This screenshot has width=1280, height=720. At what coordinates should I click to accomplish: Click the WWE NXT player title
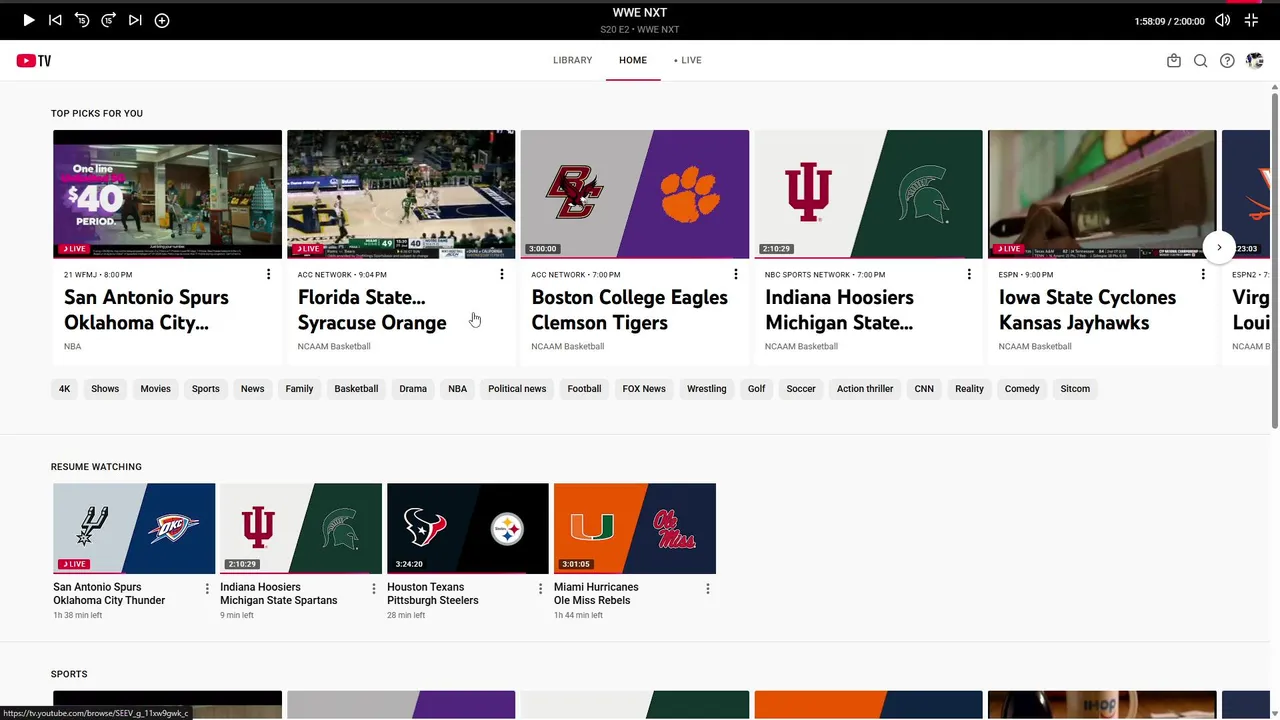point(640,13)
